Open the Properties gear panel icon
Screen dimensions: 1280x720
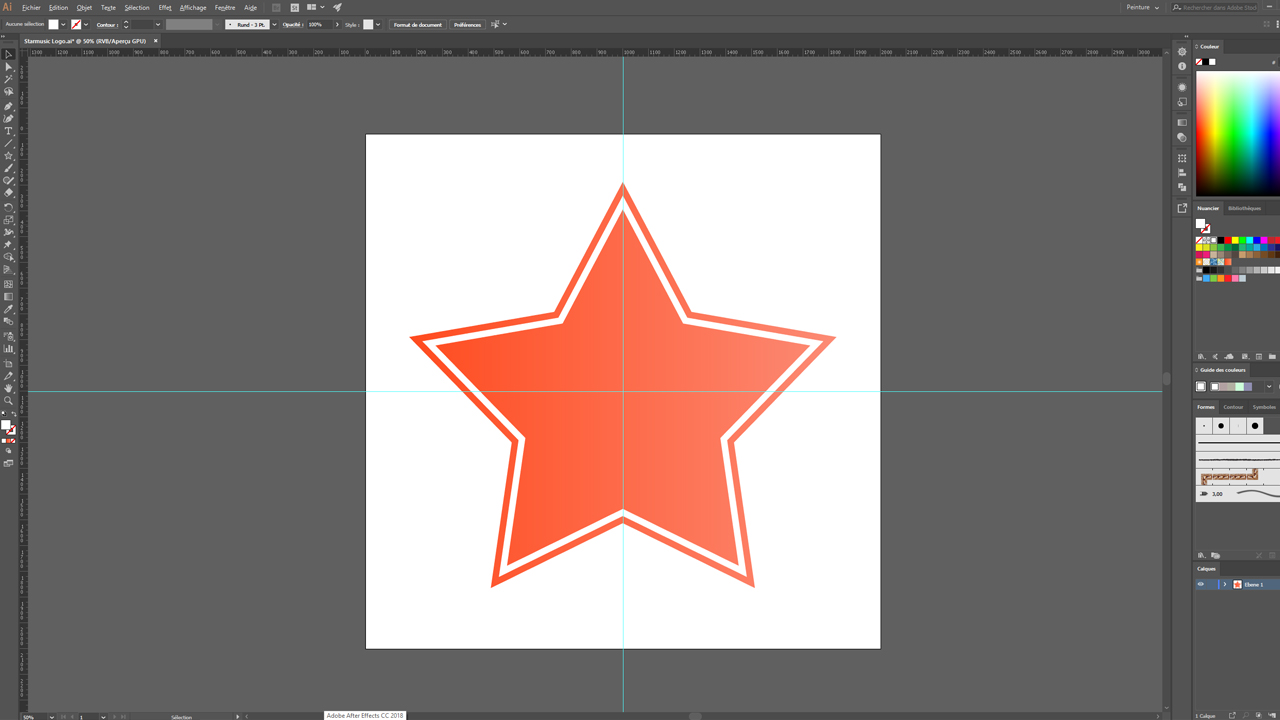[1182, 52]
